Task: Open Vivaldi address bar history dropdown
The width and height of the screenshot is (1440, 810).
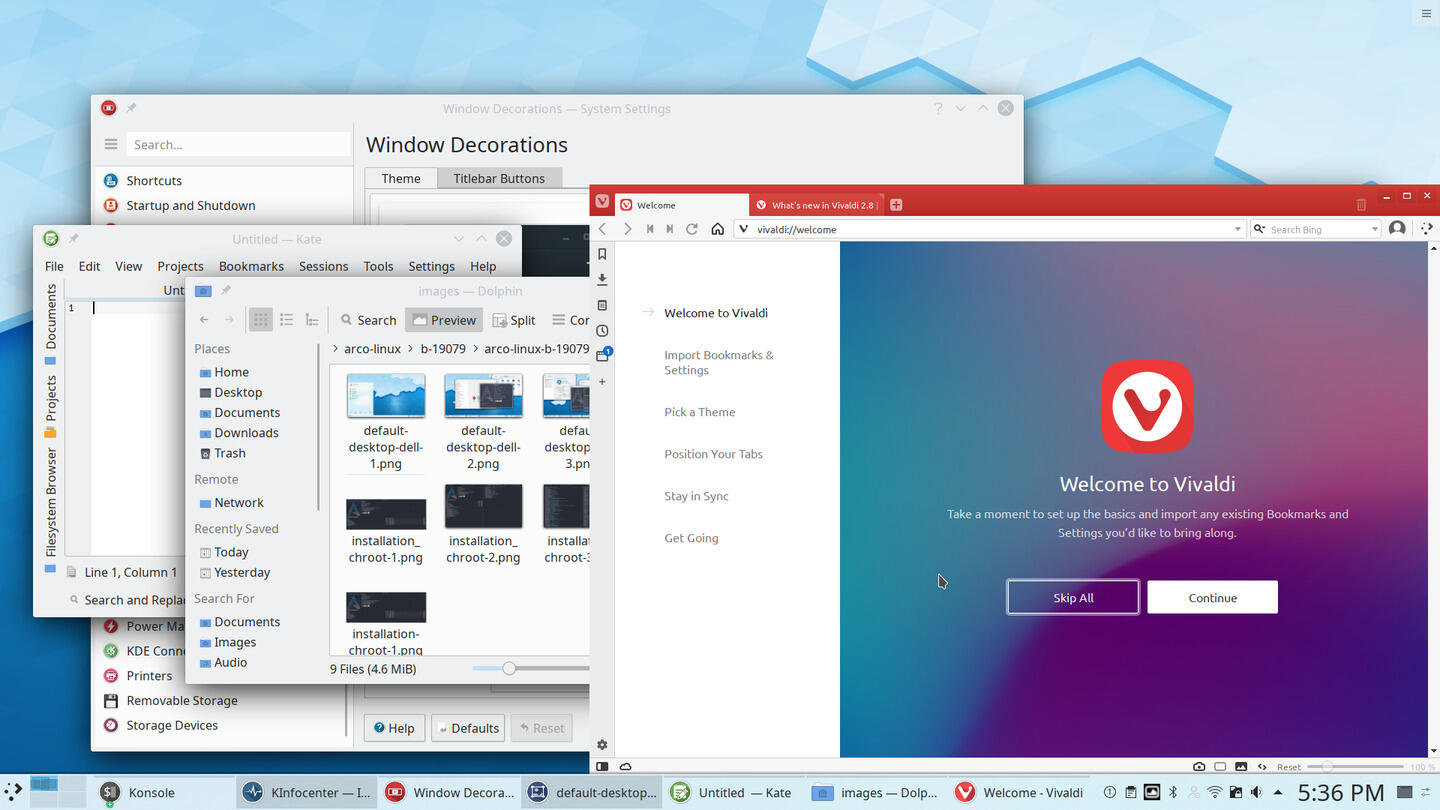Action: click(x=1237, y=229)
